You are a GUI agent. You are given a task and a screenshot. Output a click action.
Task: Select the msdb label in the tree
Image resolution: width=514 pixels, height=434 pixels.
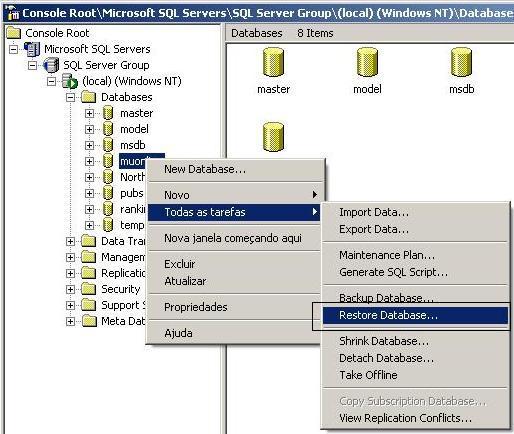click(x=133, y=145)
